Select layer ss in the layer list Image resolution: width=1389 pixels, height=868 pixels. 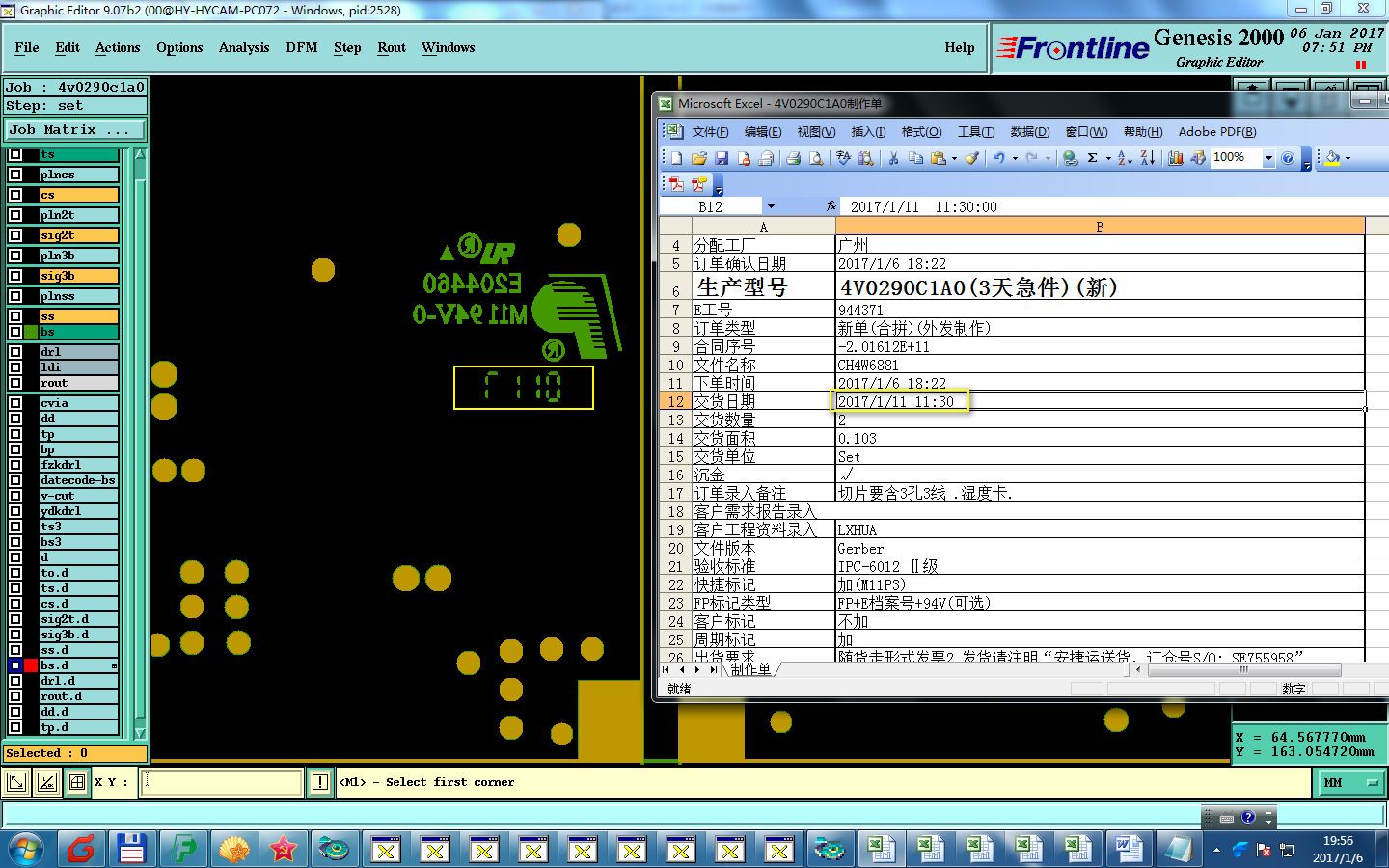pos(79,316)
